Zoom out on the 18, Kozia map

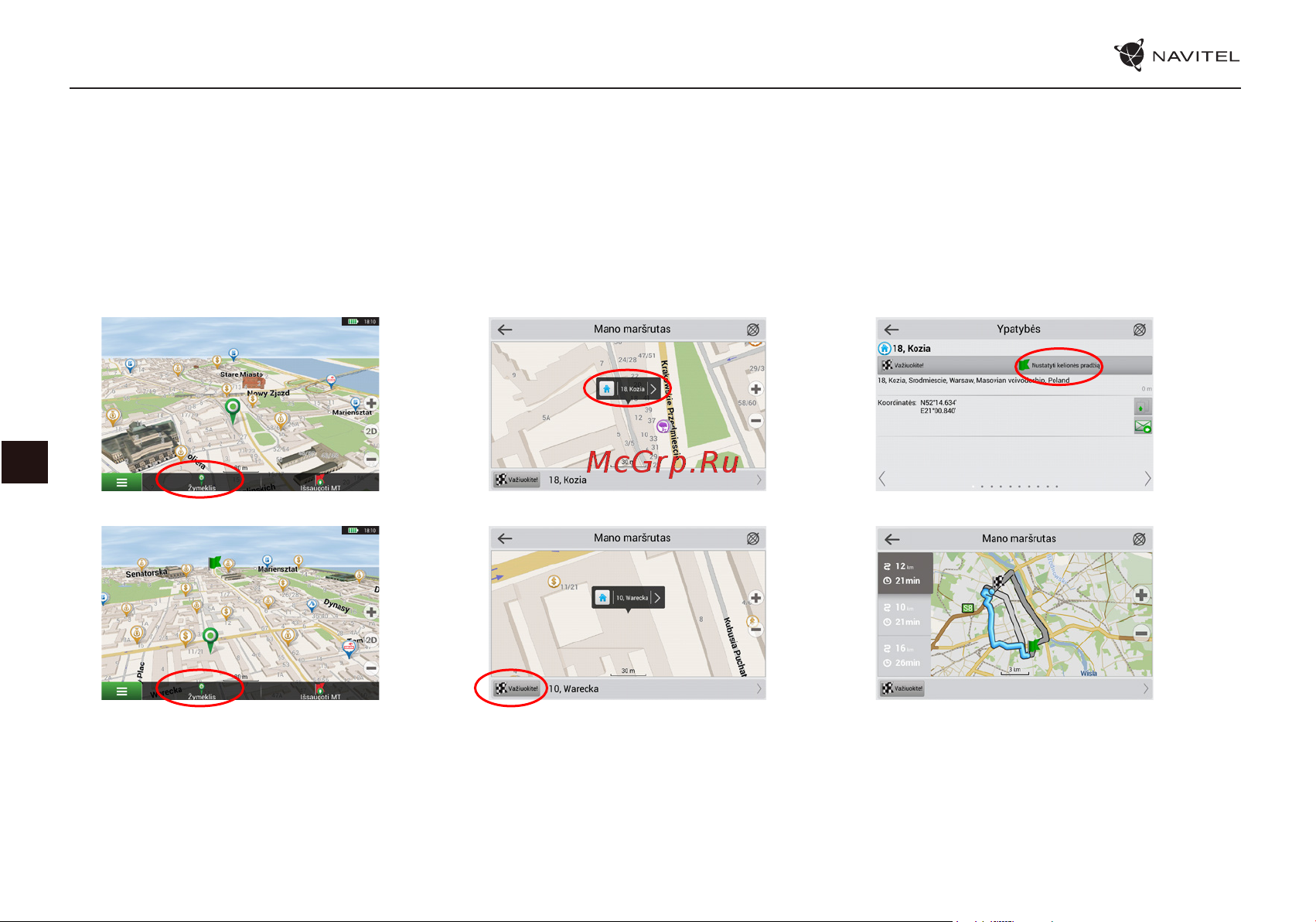(x=756, y=421)
